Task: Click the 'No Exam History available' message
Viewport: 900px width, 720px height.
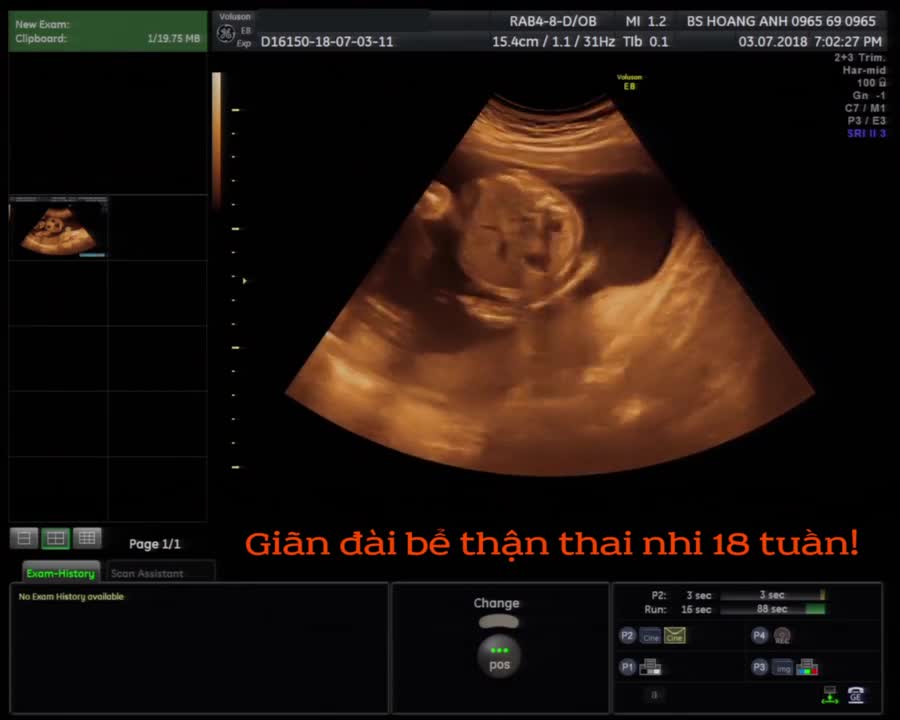Action: click(71, 597)
